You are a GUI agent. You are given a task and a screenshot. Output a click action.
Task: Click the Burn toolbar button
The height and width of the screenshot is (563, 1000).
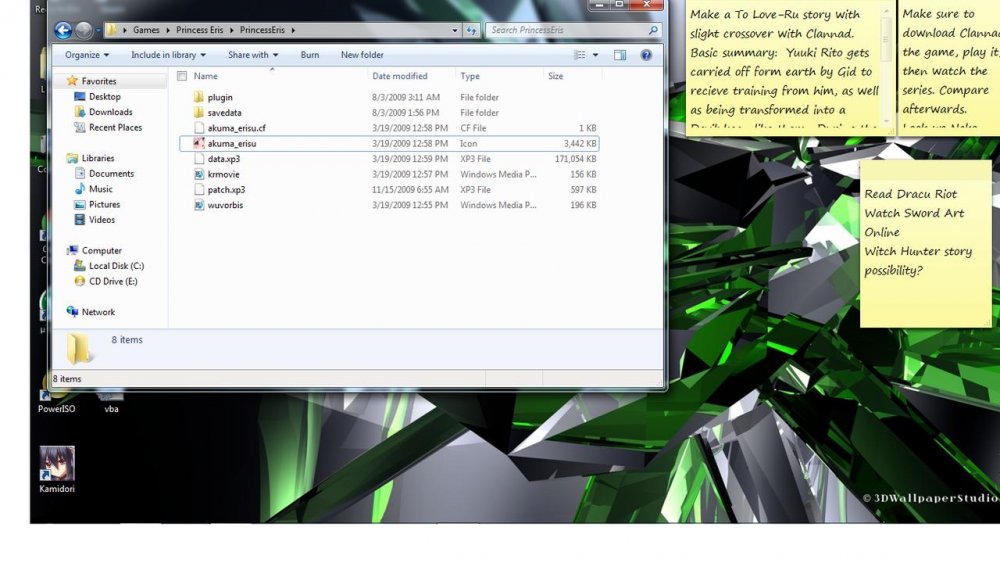pos(310,55)
